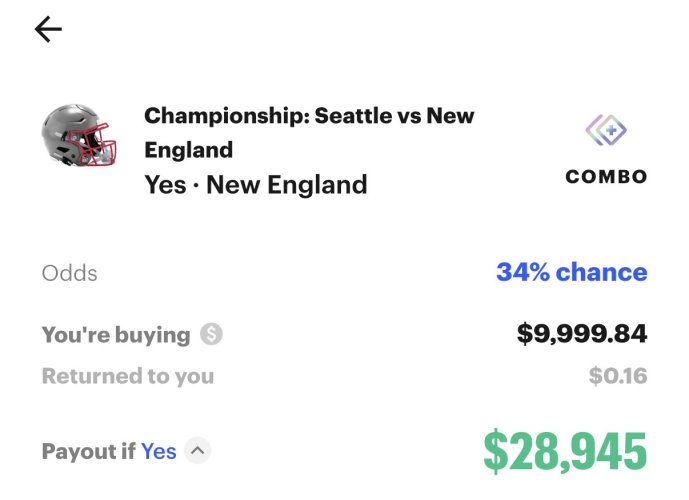Screen dimensions: 689x500
Task: Click the dollar coin icon beside You're buying
Action: [211, 334]
